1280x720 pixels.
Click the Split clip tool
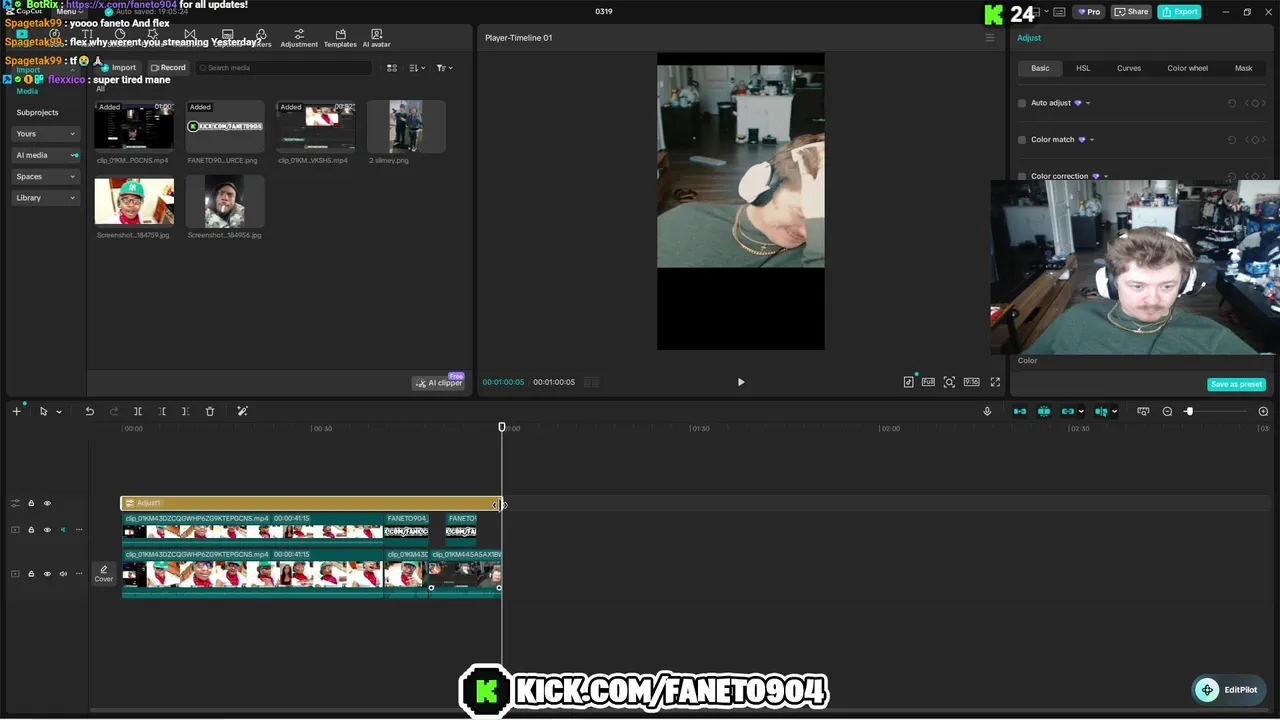pos(138,411)
